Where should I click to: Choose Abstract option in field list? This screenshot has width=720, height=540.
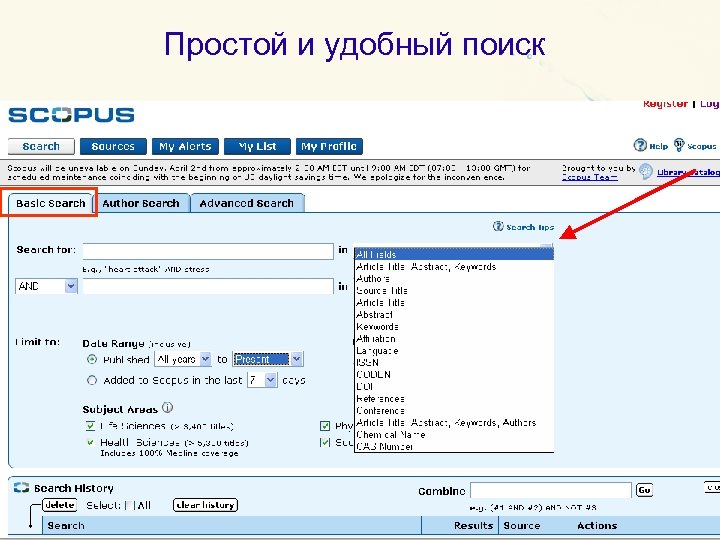click(x=454, y=315)
